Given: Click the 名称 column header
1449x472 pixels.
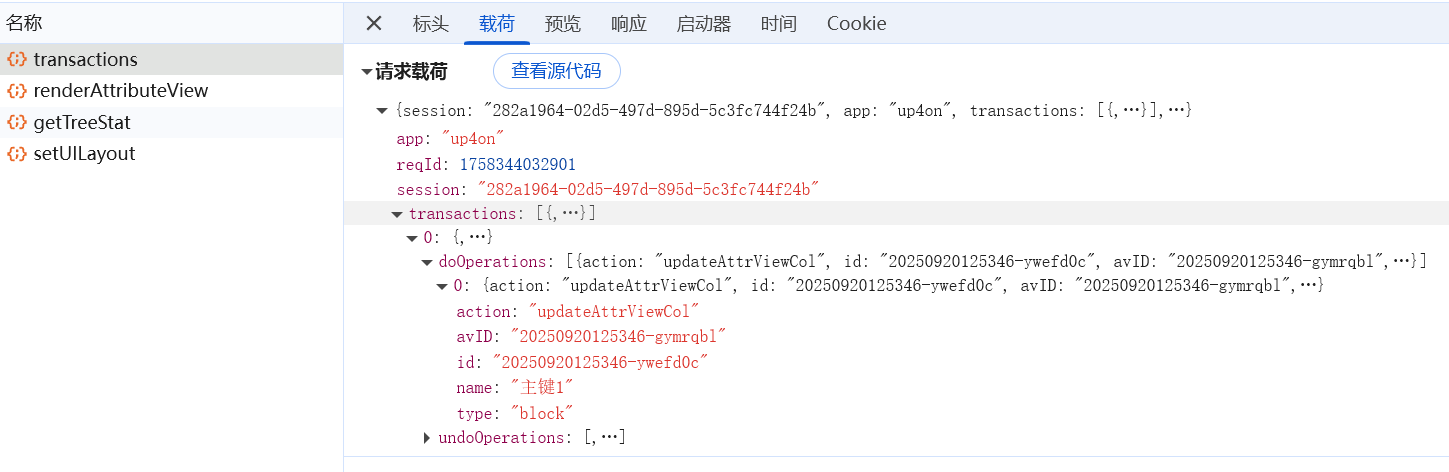Looking at the screenshot, I should click(24, 24).
